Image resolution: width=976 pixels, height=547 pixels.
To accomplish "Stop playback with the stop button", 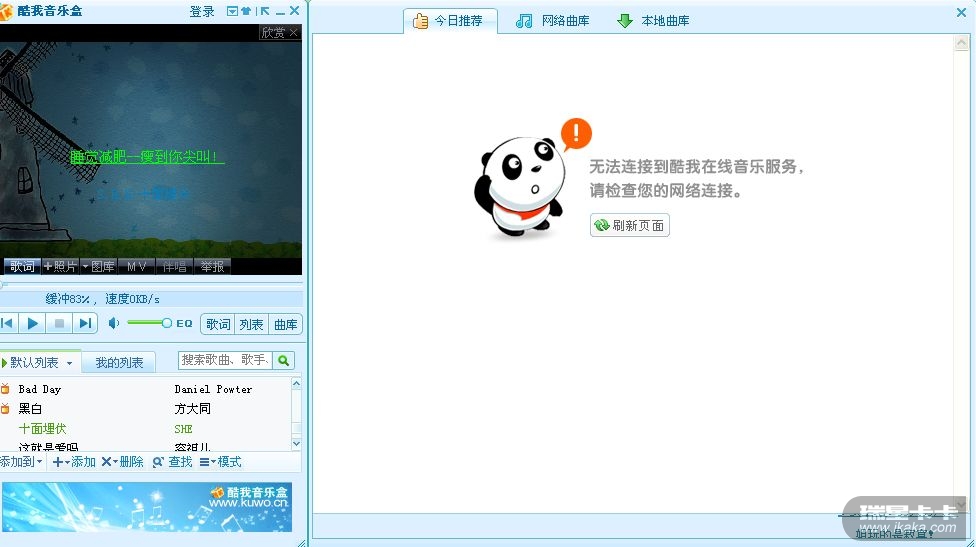I will [x=59, y=323].
